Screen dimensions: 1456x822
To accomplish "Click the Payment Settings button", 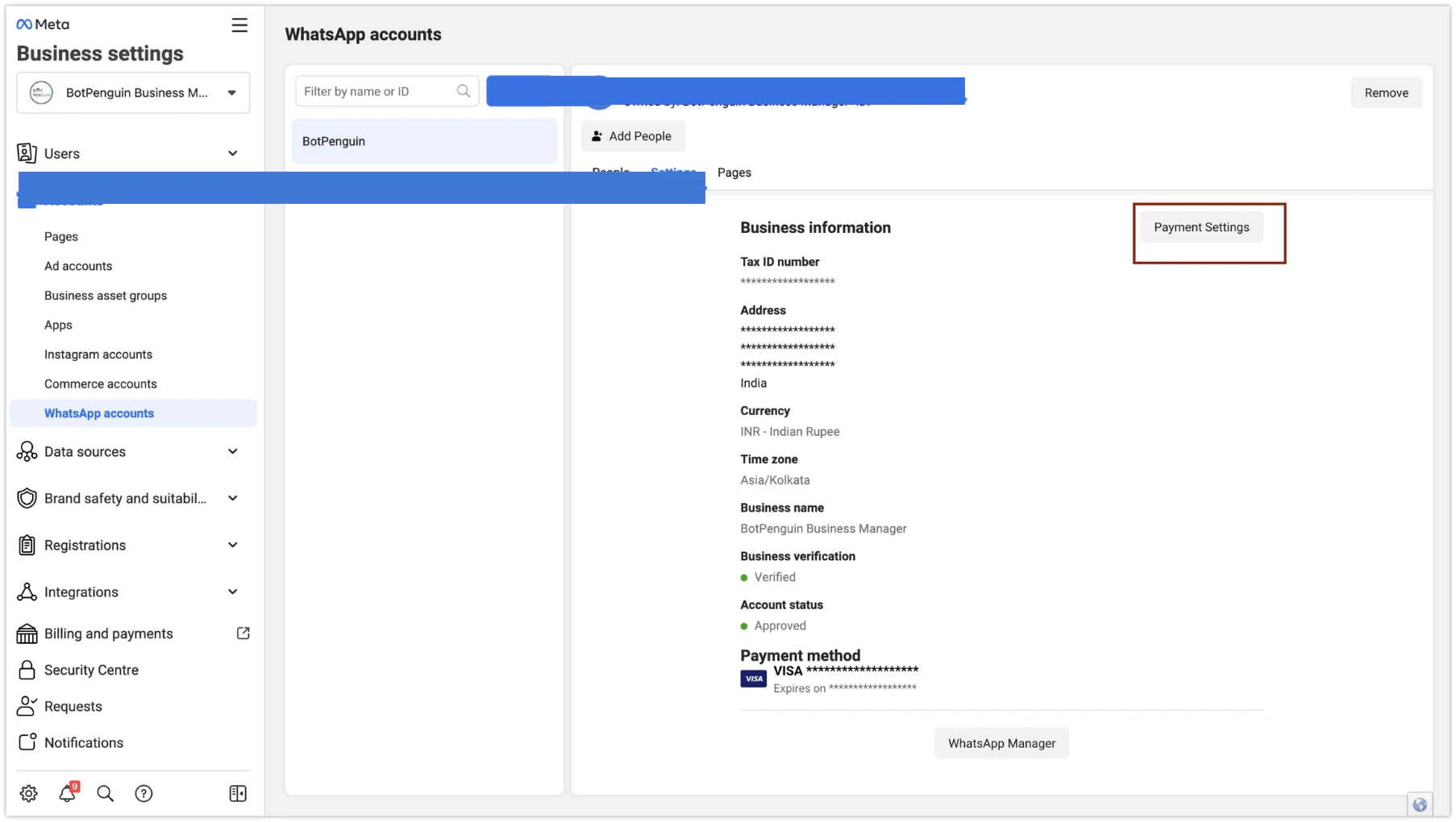I will (x=1201, y=227).
